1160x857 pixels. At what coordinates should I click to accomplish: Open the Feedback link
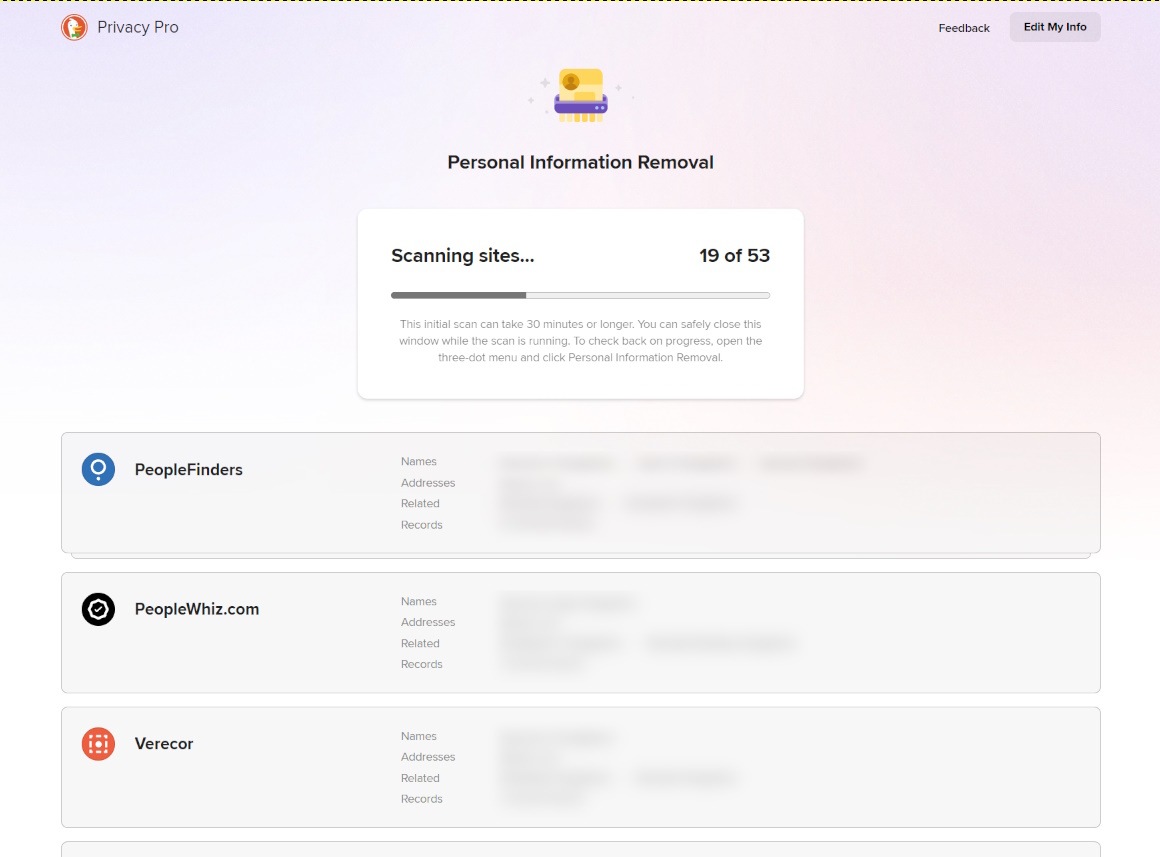point(963,28)
